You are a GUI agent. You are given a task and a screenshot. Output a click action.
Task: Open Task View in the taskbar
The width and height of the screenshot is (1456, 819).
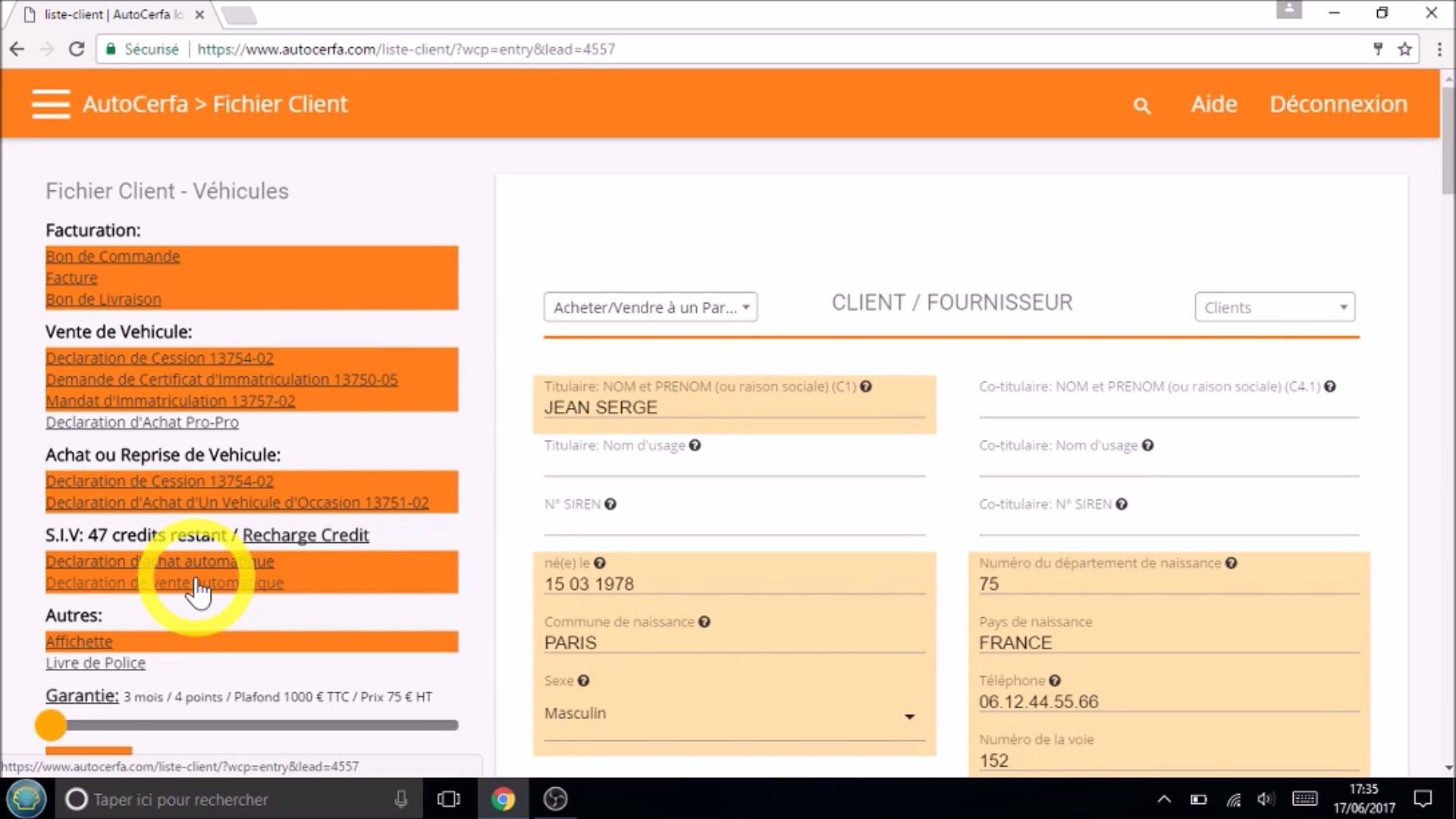[x=448, y=799]
